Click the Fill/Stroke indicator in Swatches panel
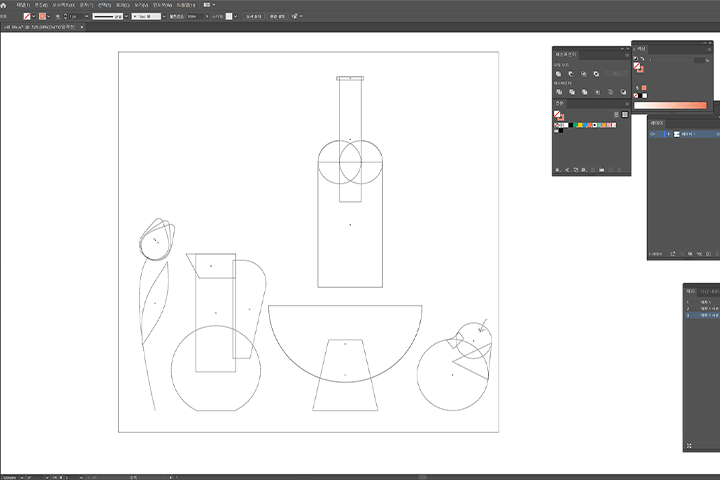 click(x=559, y=115)
